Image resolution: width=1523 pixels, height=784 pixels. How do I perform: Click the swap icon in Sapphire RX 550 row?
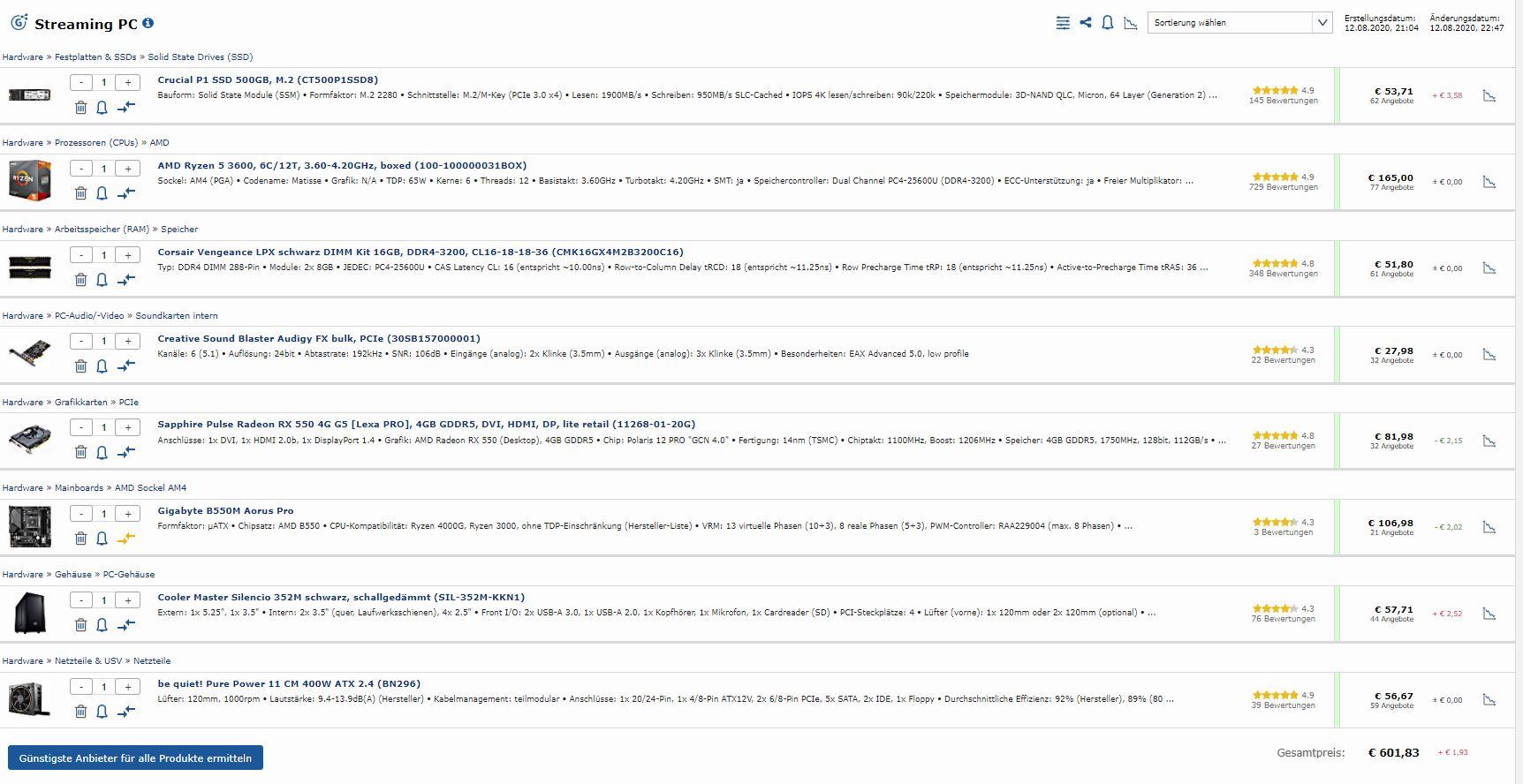pyautogui.click(x=126, y=451)
